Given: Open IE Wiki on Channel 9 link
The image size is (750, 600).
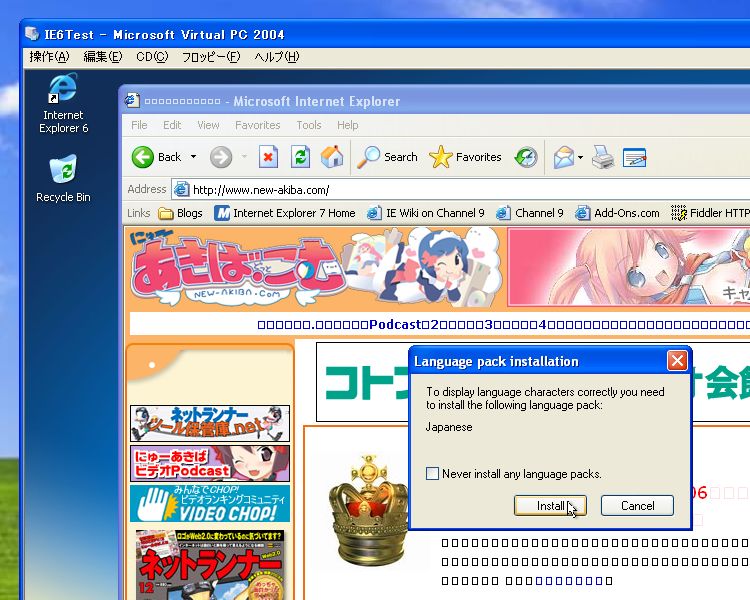Looking at the screenshot, I should tap(426, 213).
